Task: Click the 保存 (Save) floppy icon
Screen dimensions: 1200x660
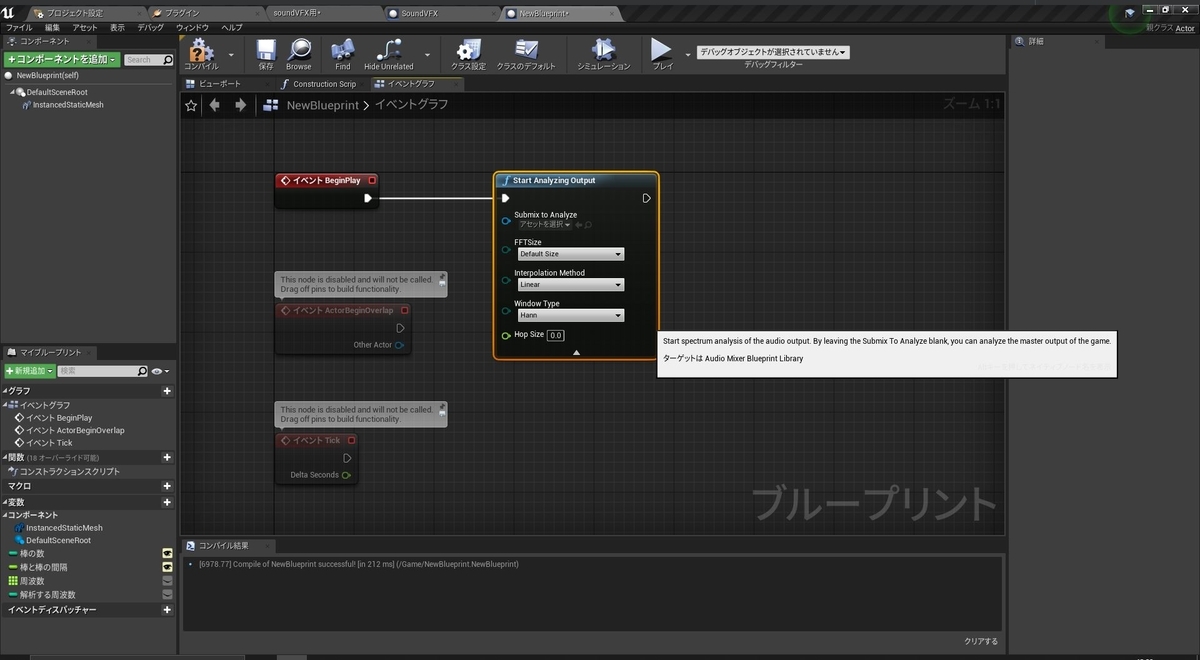Action: [x=266, y=53]
